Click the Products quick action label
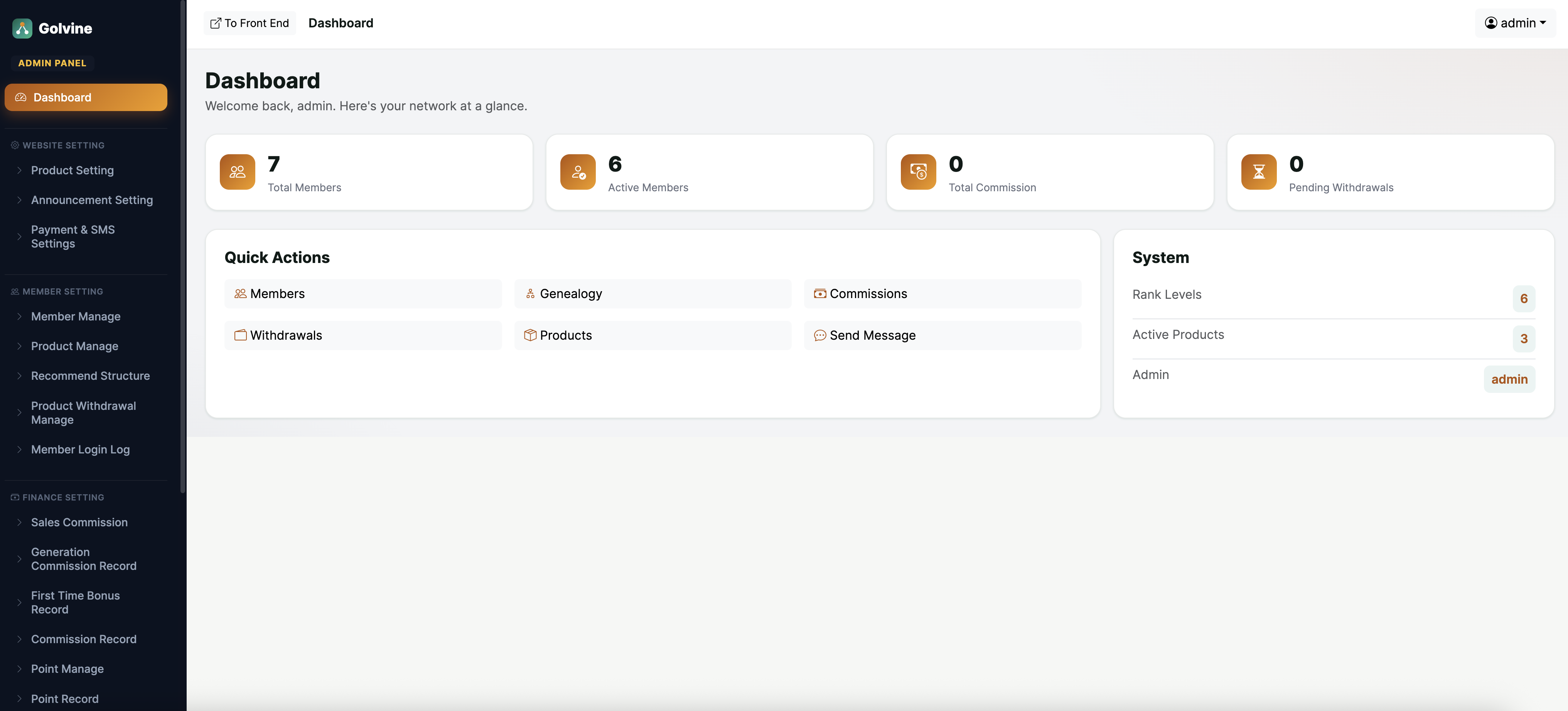This screenshot has height=711, width=1568. 565,335
